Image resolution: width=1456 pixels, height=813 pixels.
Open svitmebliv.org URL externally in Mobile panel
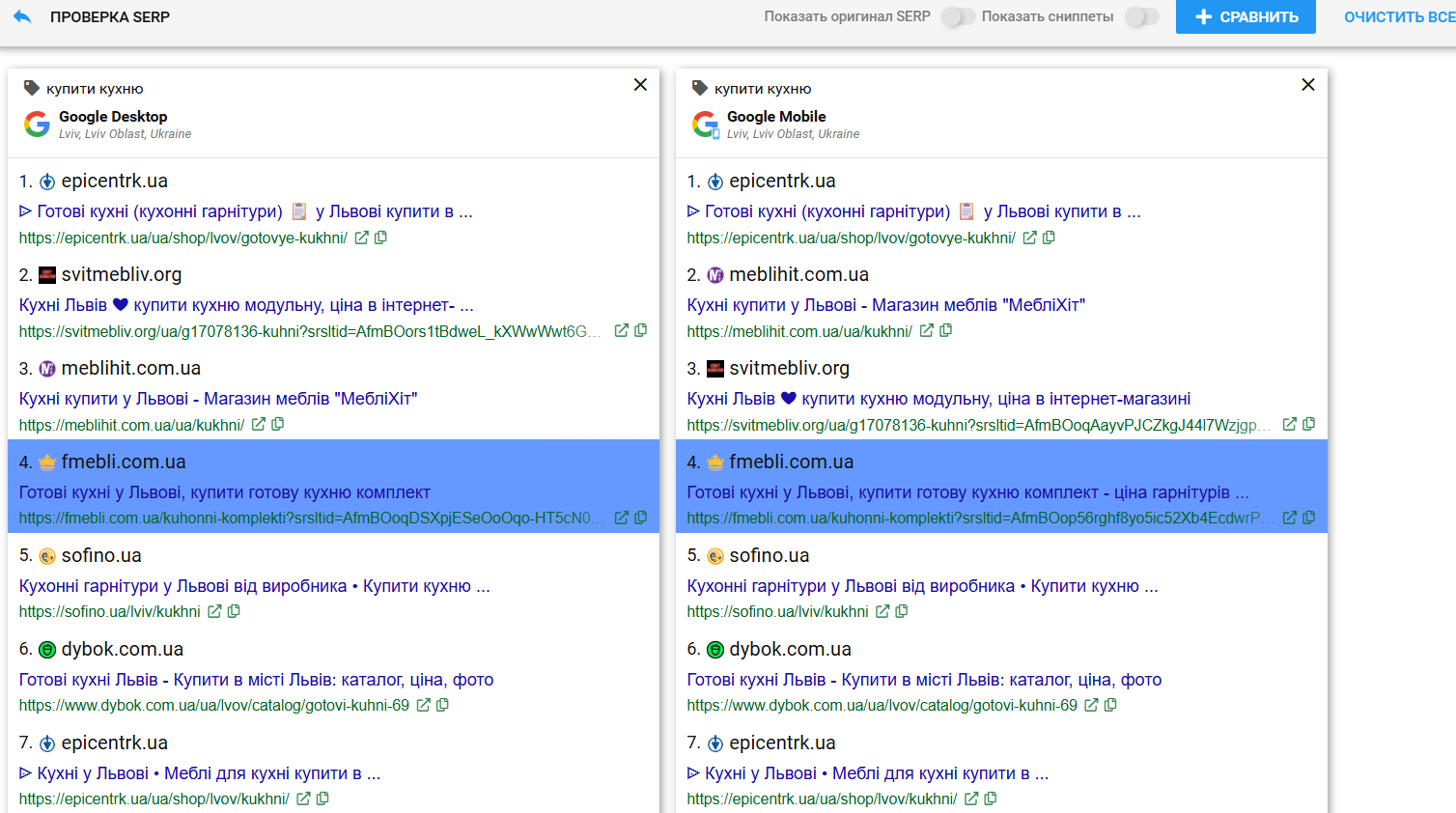click(1289, 424)
